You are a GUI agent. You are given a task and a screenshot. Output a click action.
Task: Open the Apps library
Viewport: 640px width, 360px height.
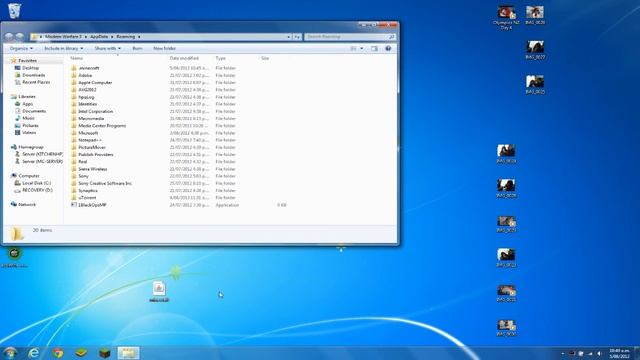point(27,104)
